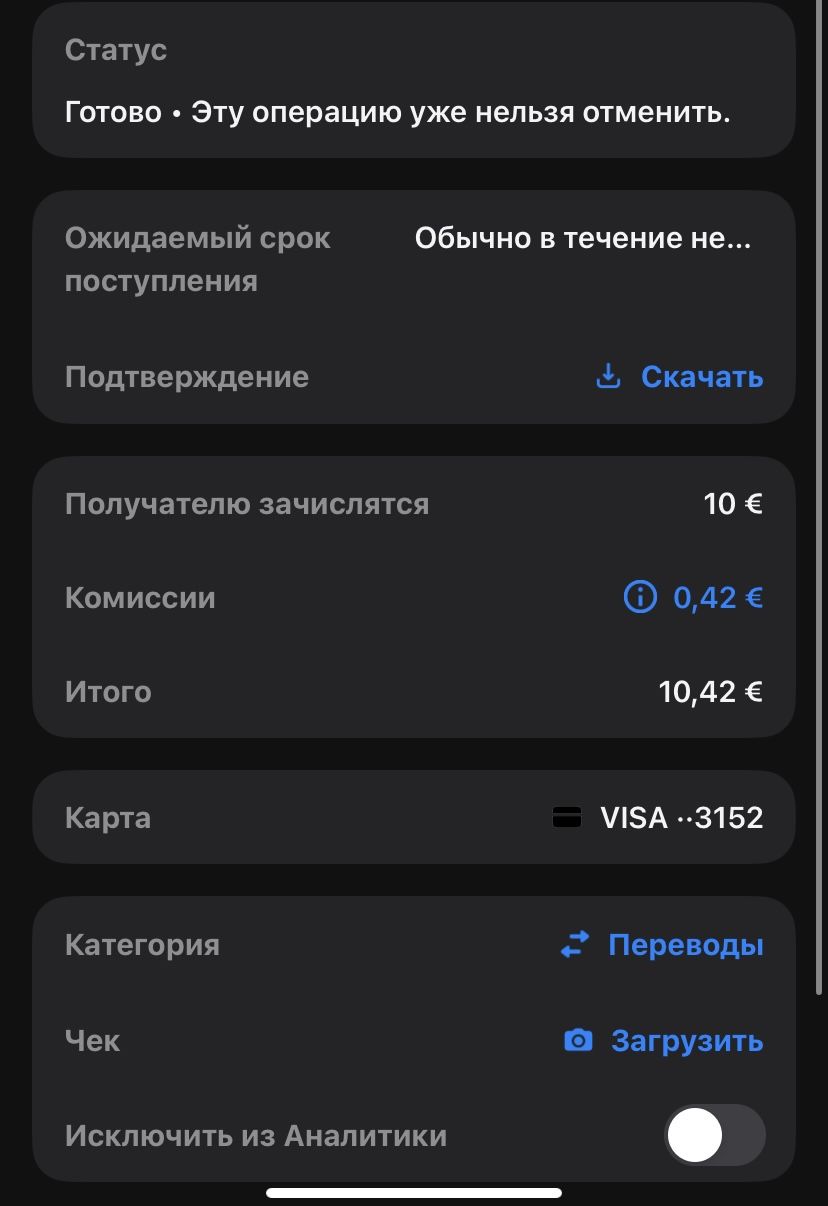828x1206 pixels.
Task: Tap the Итого 10,42 € total amount
Action: [710, 691]
